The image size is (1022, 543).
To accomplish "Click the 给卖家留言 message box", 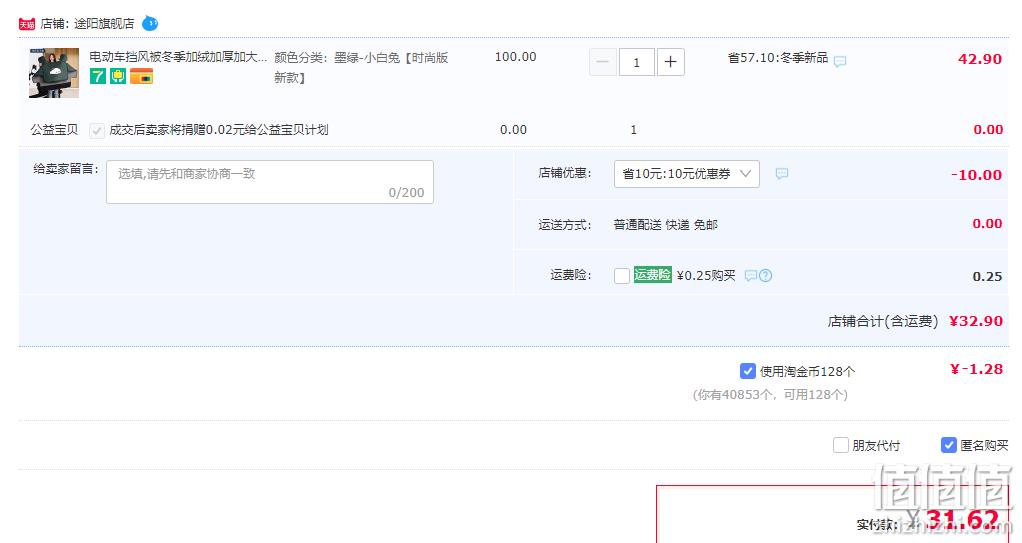I will [270, 182].
